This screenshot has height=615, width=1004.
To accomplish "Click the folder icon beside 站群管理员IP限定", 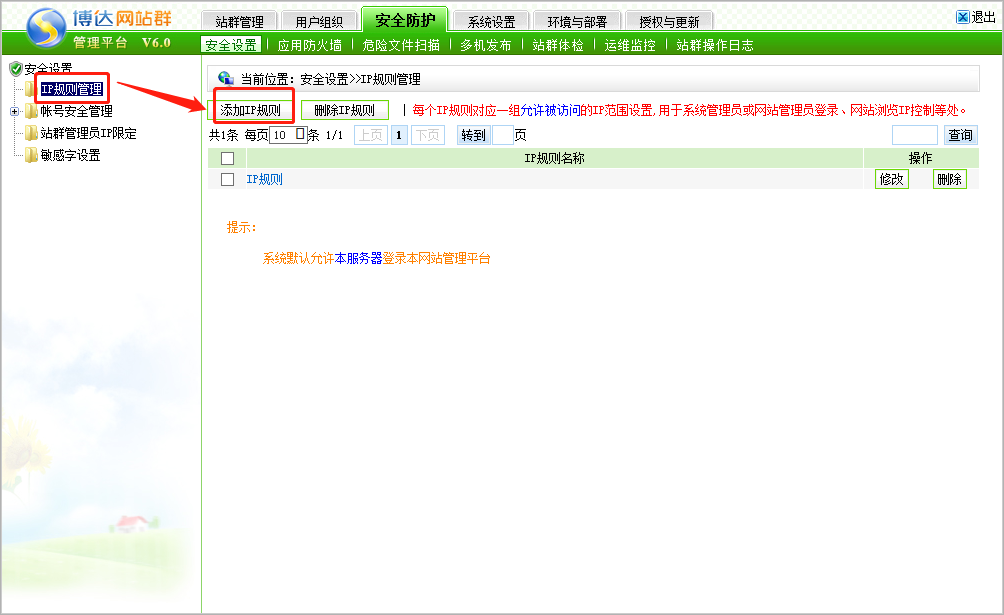I will click(31, 133).
